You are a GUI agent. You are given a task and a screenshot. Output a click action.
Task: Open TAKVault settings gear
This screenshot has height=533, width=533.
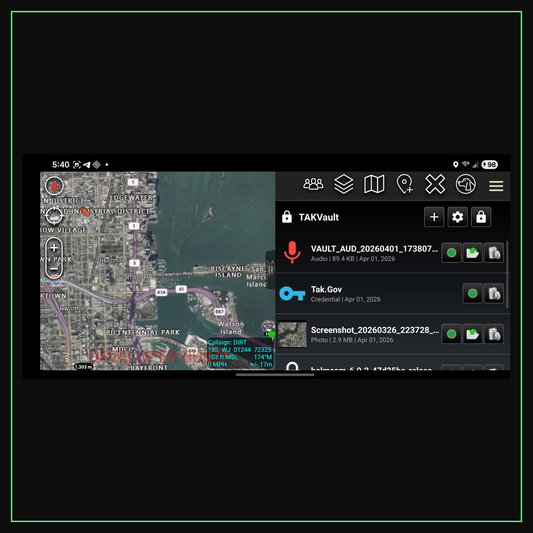(x=458, y=217)
